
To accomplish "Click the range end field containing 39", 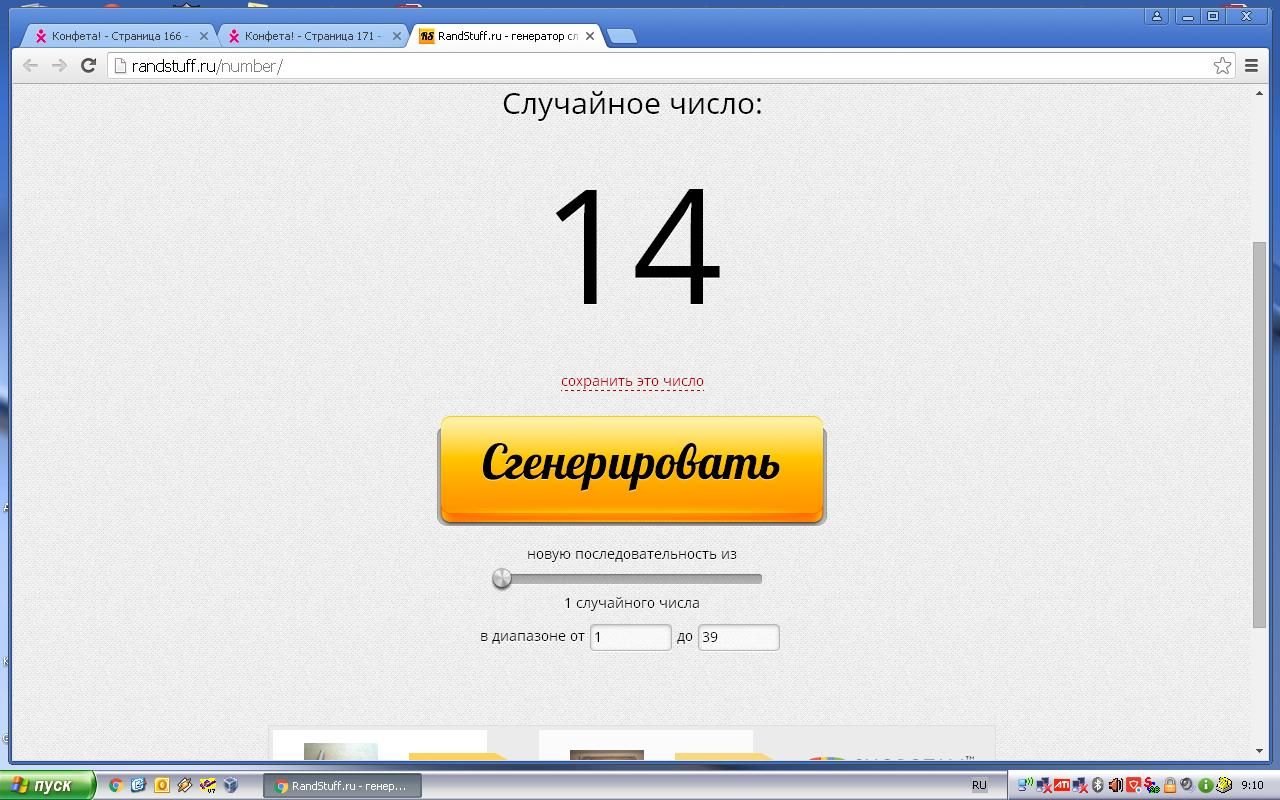I will (738, 637).
